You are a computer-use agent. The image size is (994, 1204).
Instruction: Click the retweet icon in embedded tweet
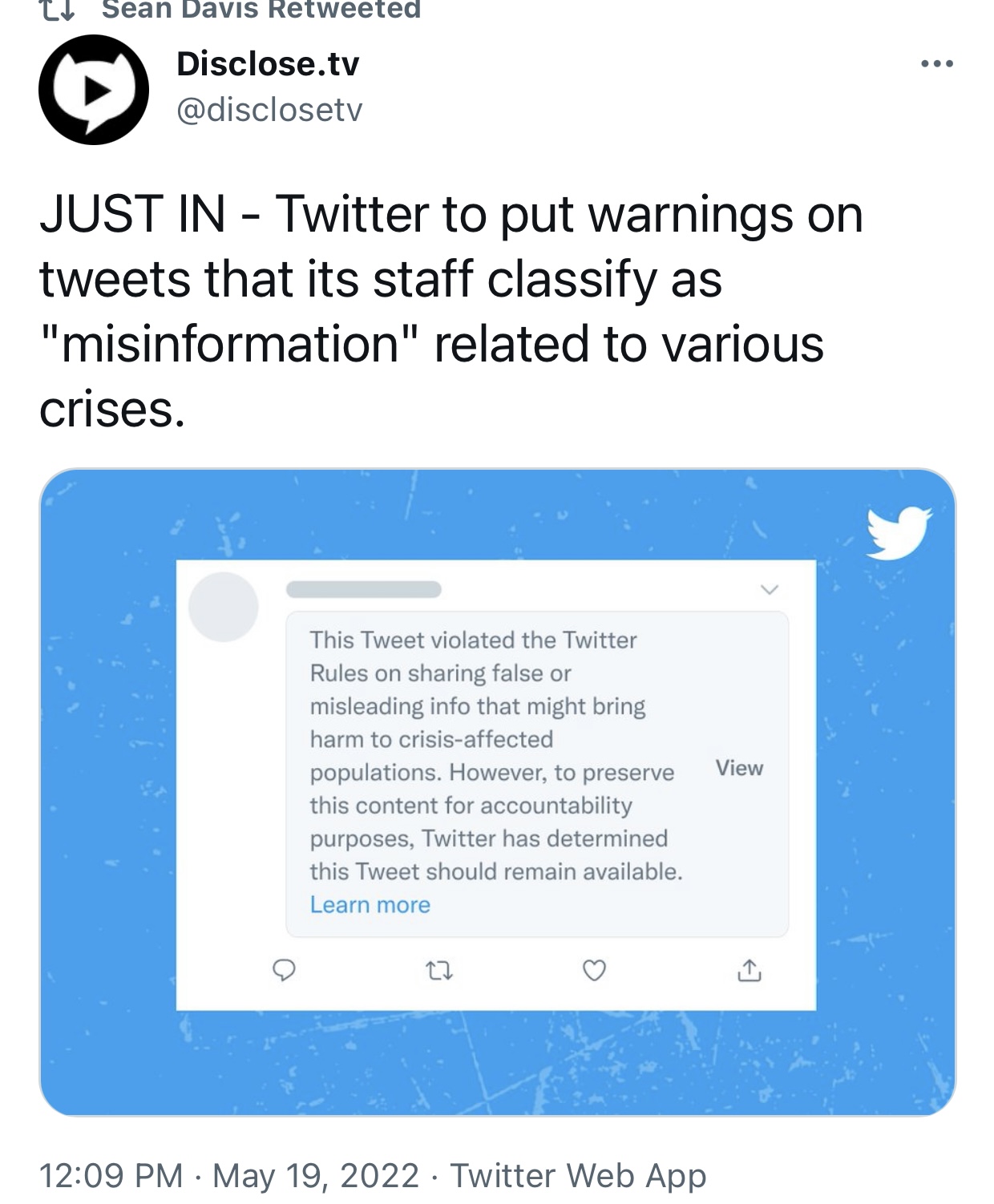pyautogui.click(x=438, y=972)
